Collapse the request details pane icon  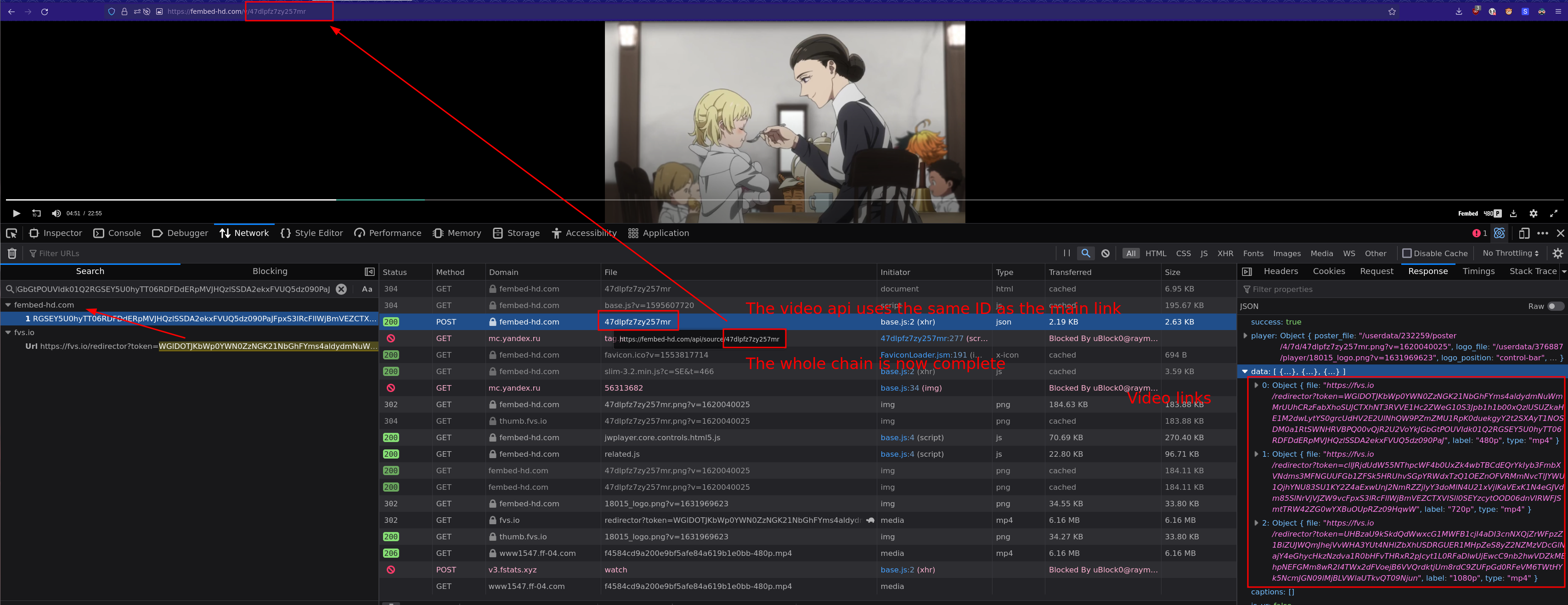coord(1247,271)
